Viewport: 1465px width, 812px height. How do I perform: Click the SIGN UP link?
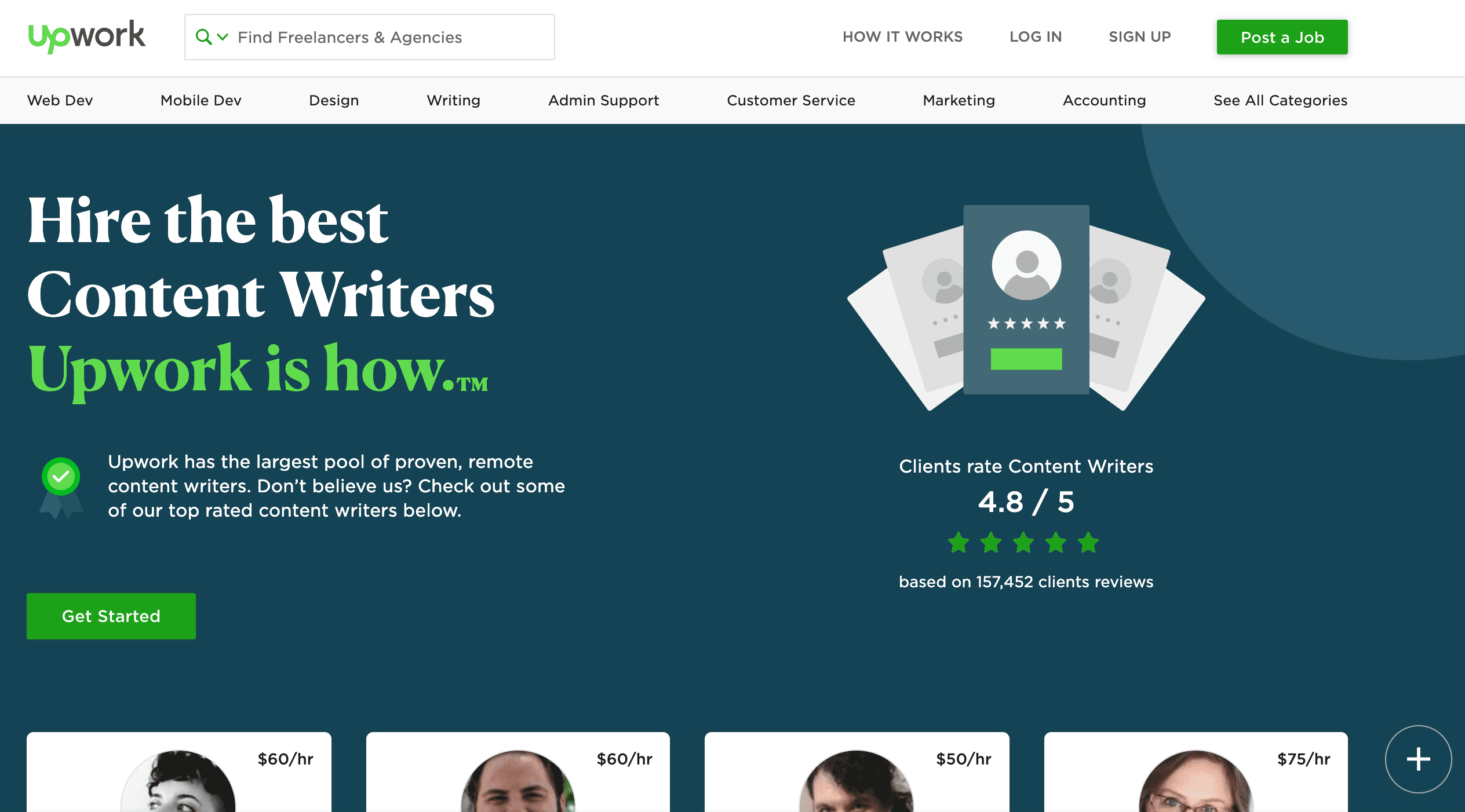(x=1140, y=37)
